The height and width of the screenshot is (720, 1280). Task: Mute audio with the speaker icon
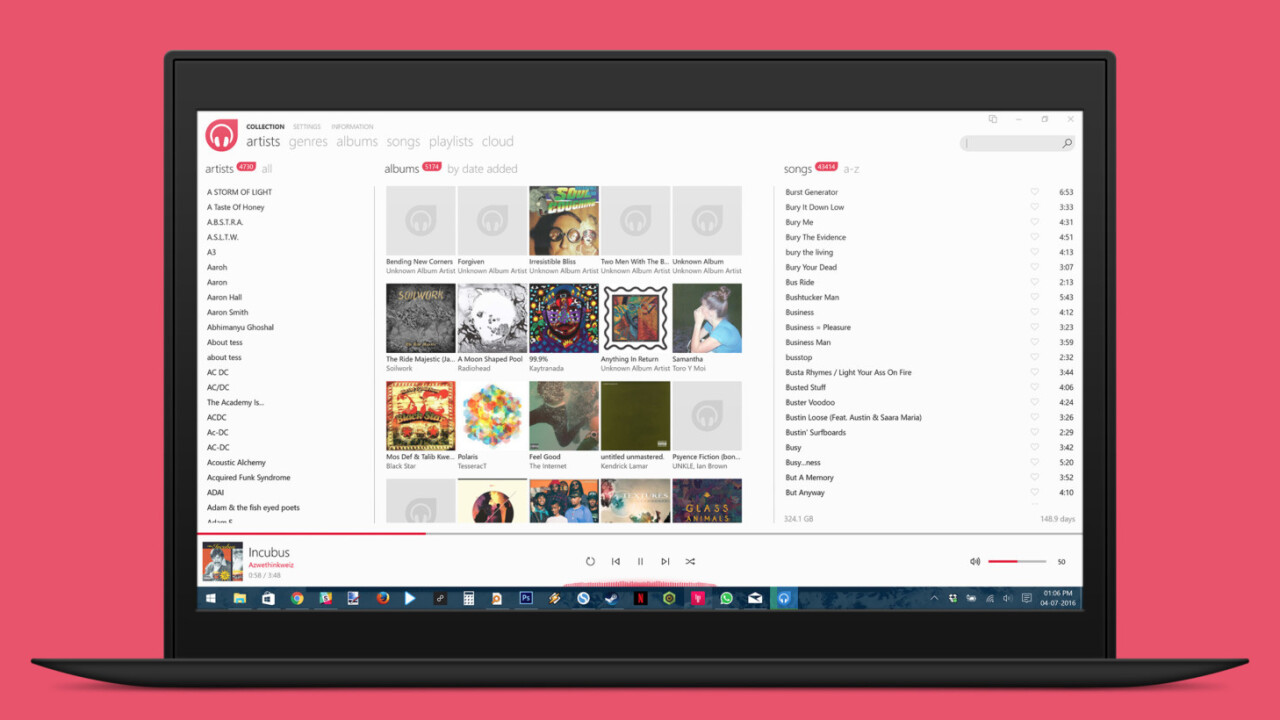(974, 562)
